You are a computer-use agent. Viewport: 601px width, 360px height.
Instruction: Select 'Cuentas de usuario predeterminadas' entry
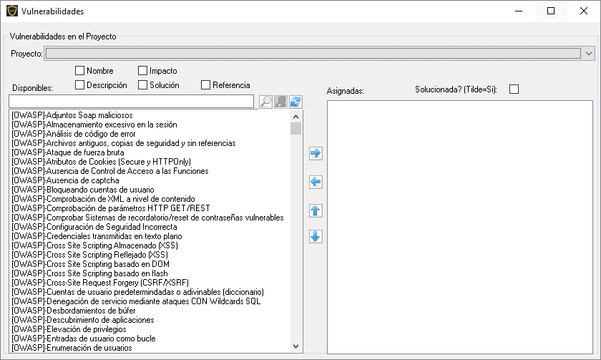point(138,292)
